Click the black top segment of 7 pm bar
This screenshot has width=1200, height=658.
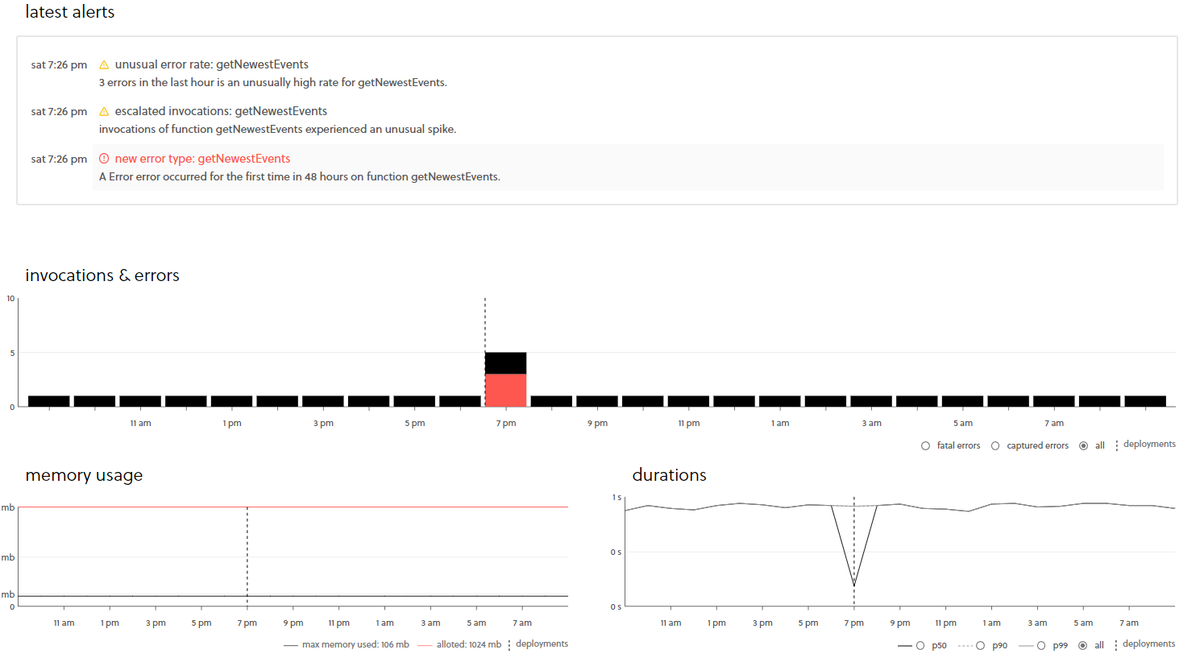(x=506, y=363)
